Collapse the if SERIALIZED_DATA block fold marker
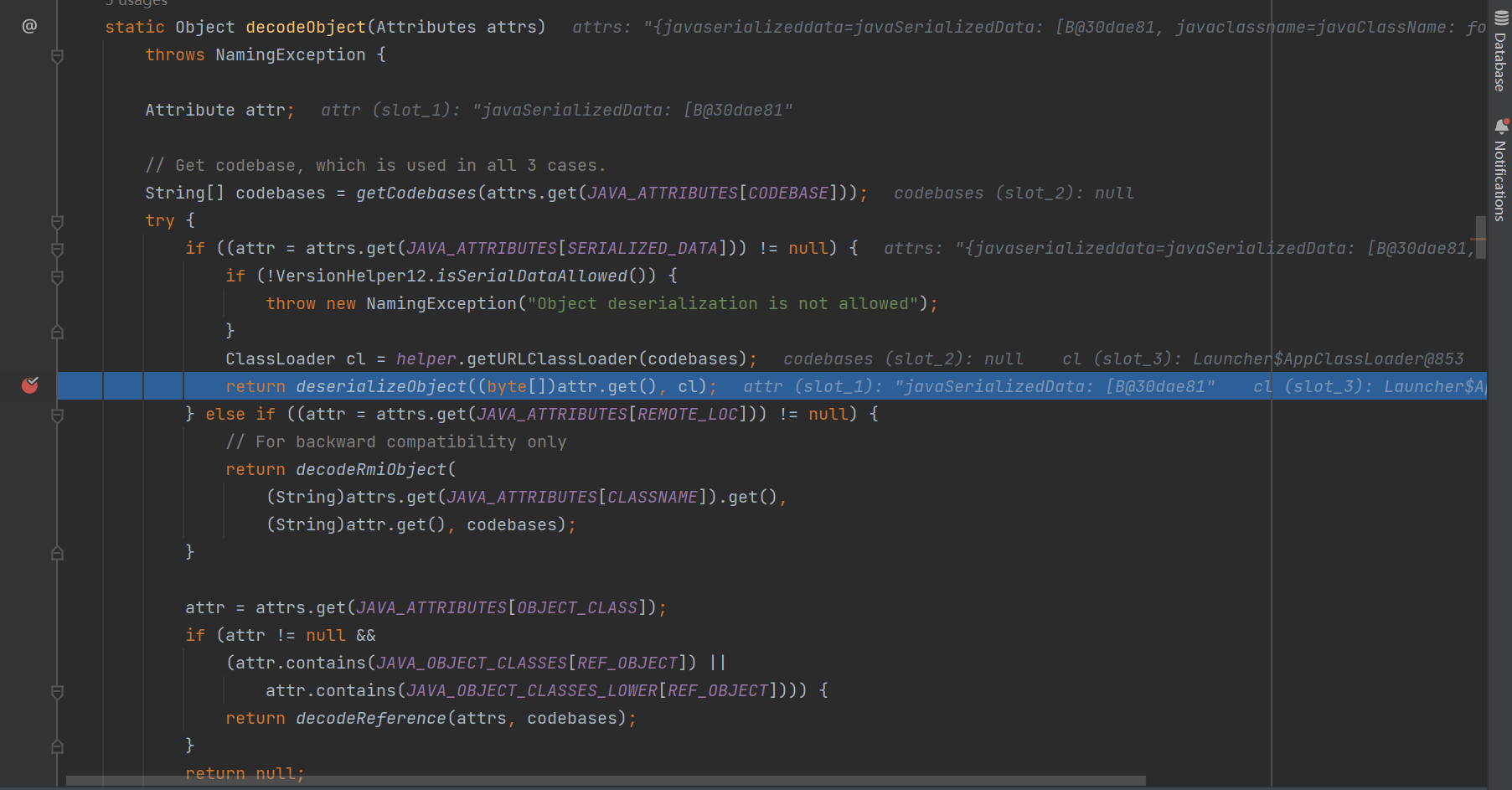This screenshot has width=1512, height=790. click(x=57, y=250)
